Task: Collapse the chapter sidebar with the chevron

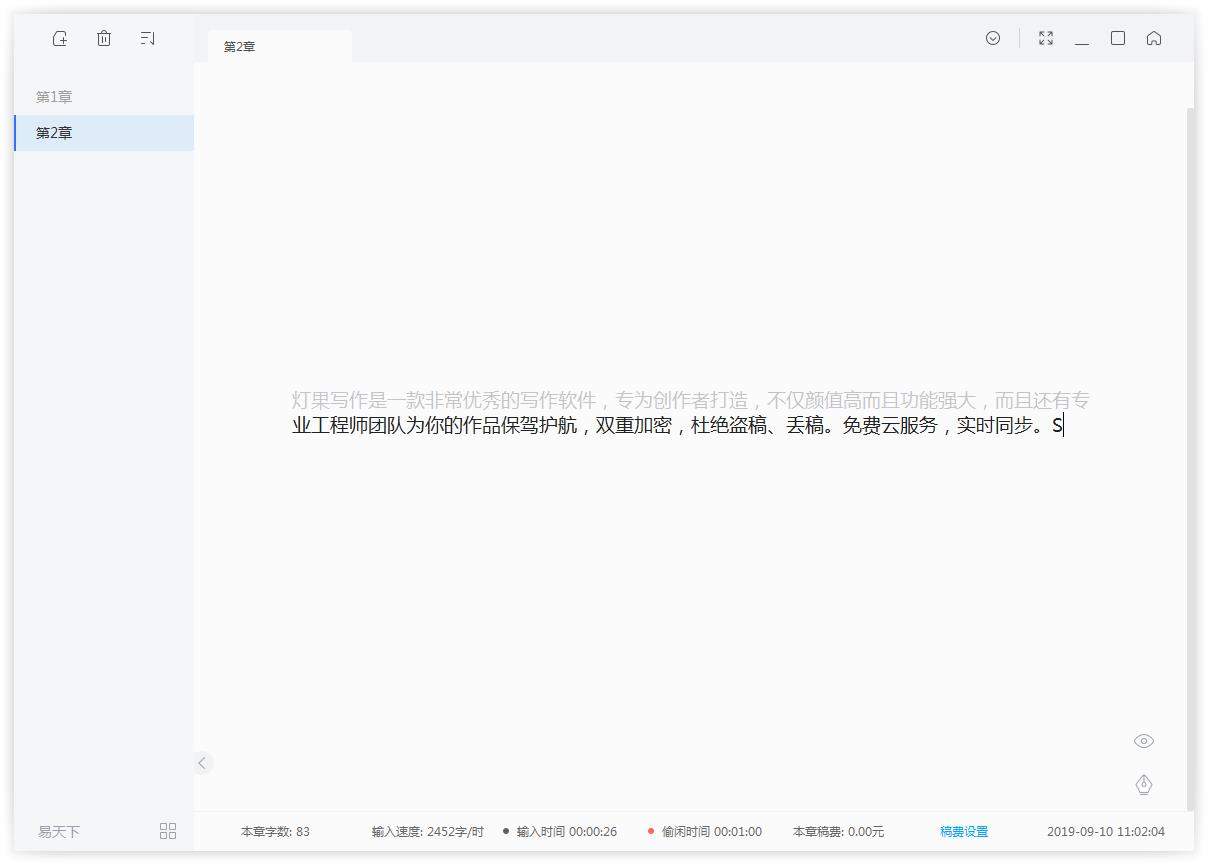Action: click(203, 762)
